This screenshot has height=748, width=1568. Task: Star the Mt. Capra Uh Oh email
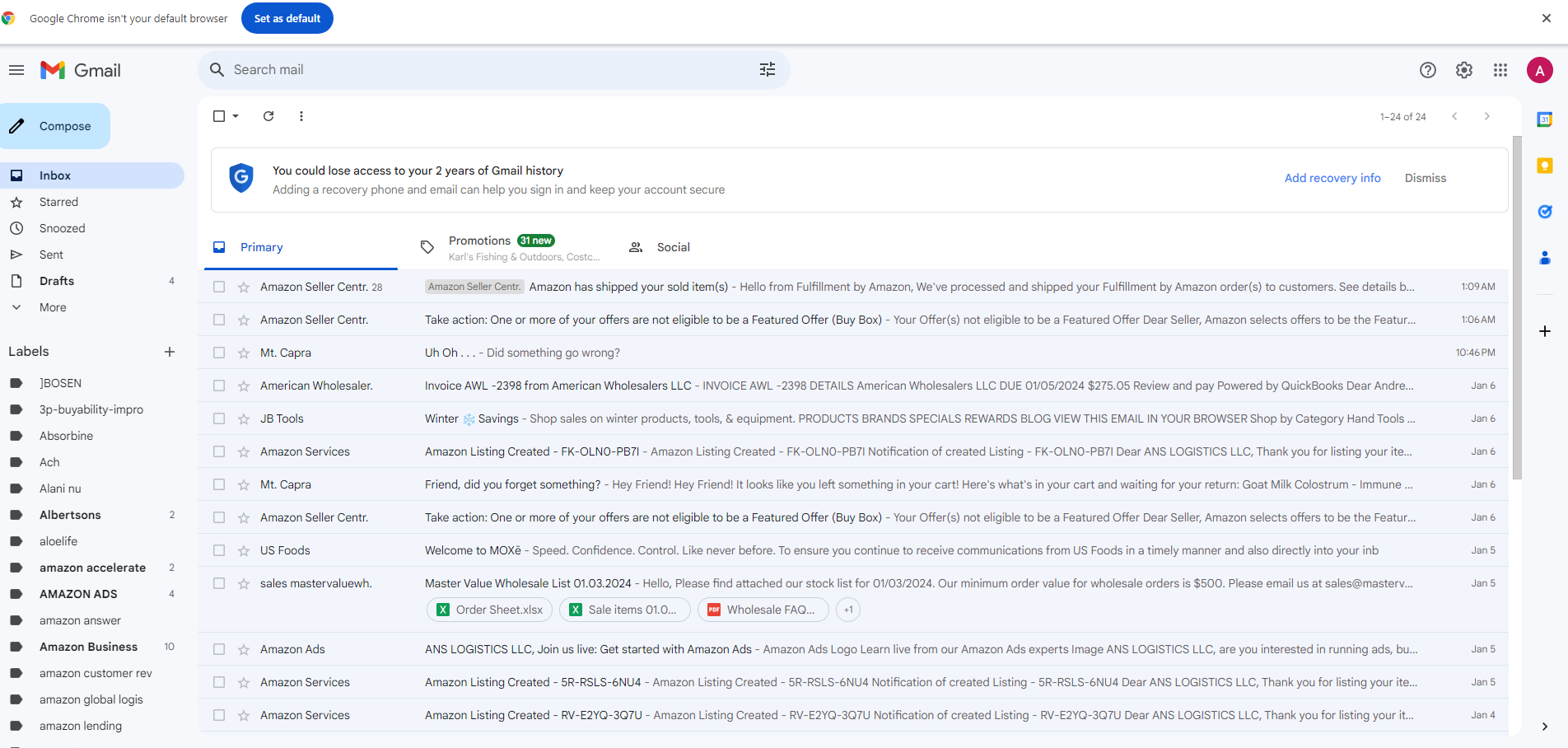pyautogui.click(x=244, y=353)
